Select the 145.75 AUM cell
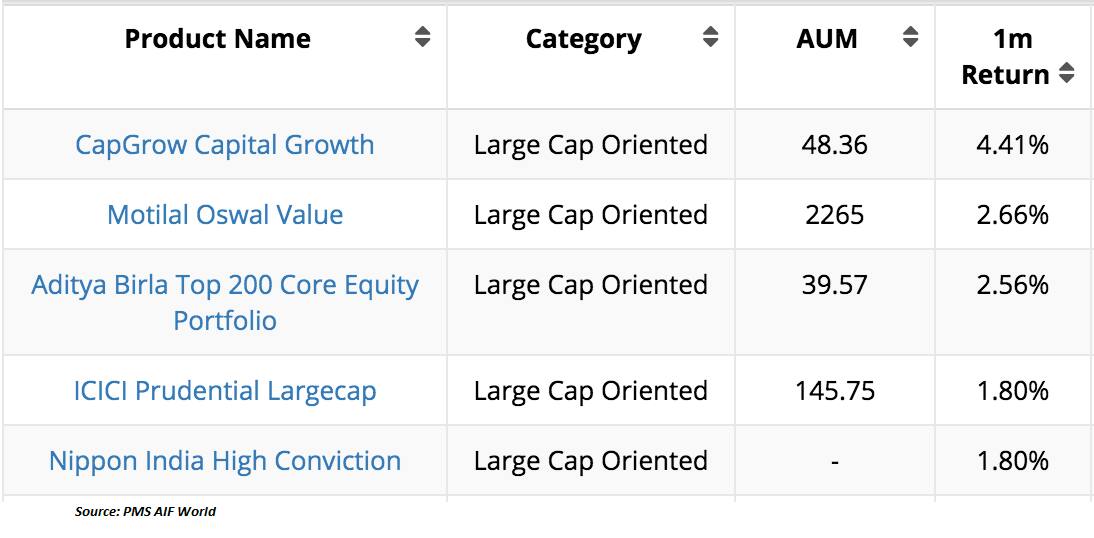The image size is (1094, 538). [x=834, y=391]
